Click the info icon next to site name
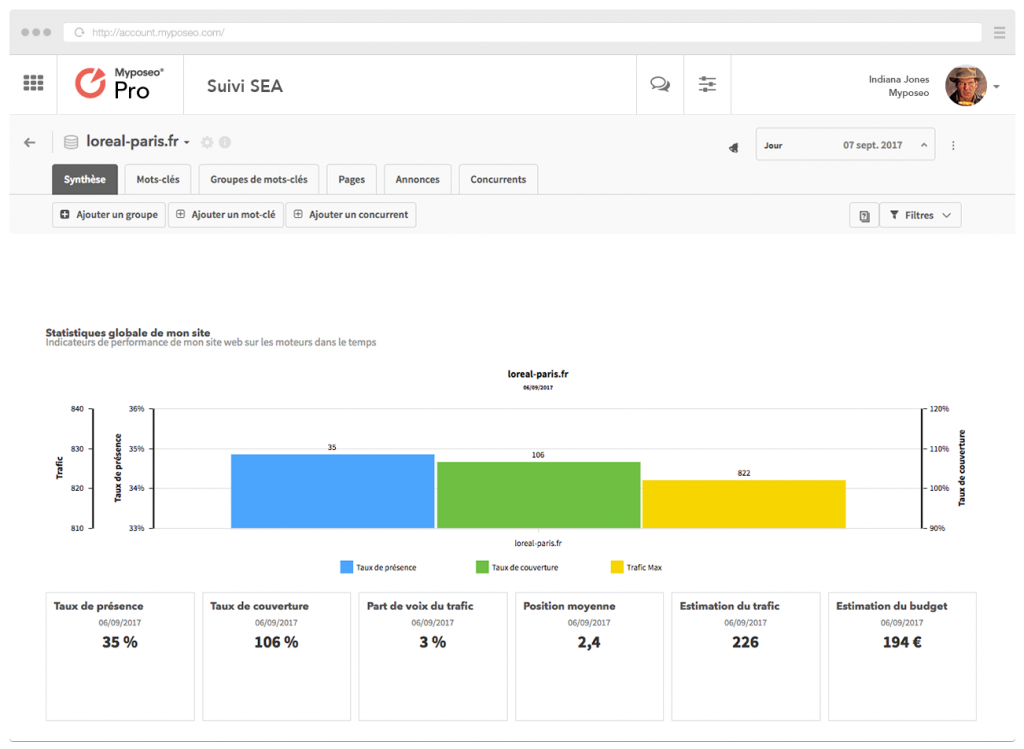1024x749 pixels. (x=225, y=142)
